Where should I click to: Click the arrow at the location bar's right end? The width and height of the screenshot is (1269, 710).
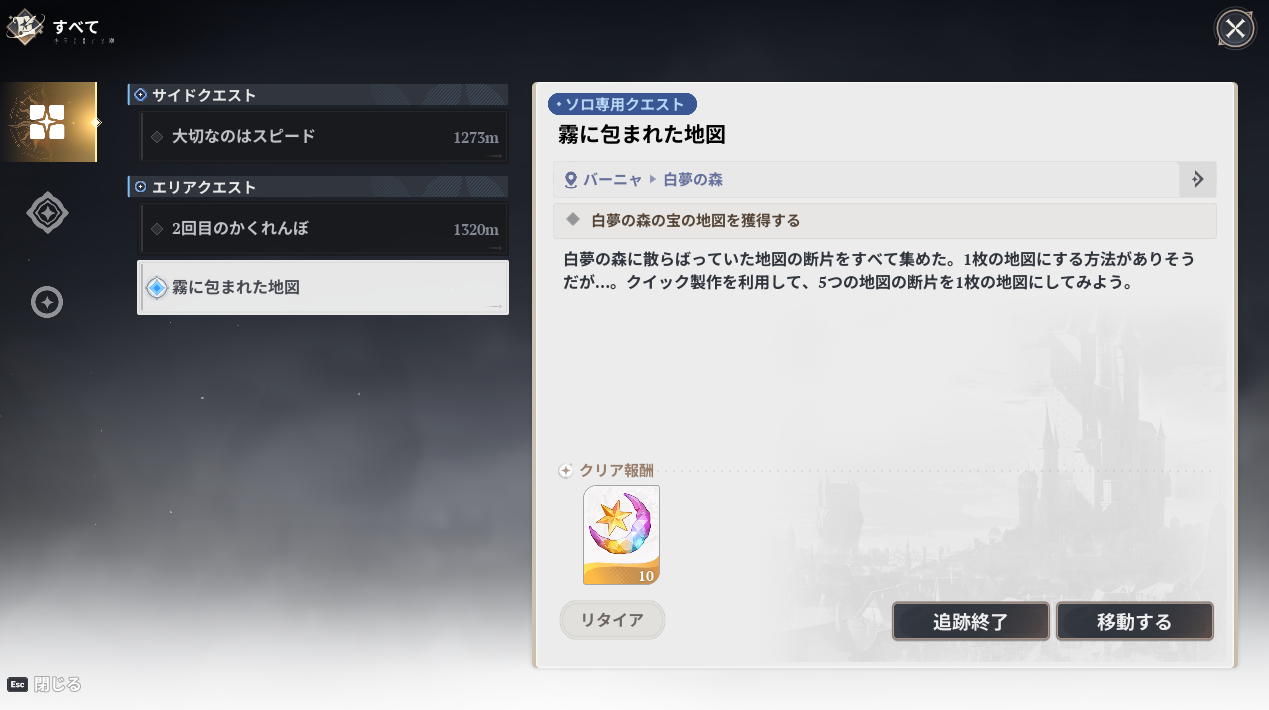(1197, 180)
